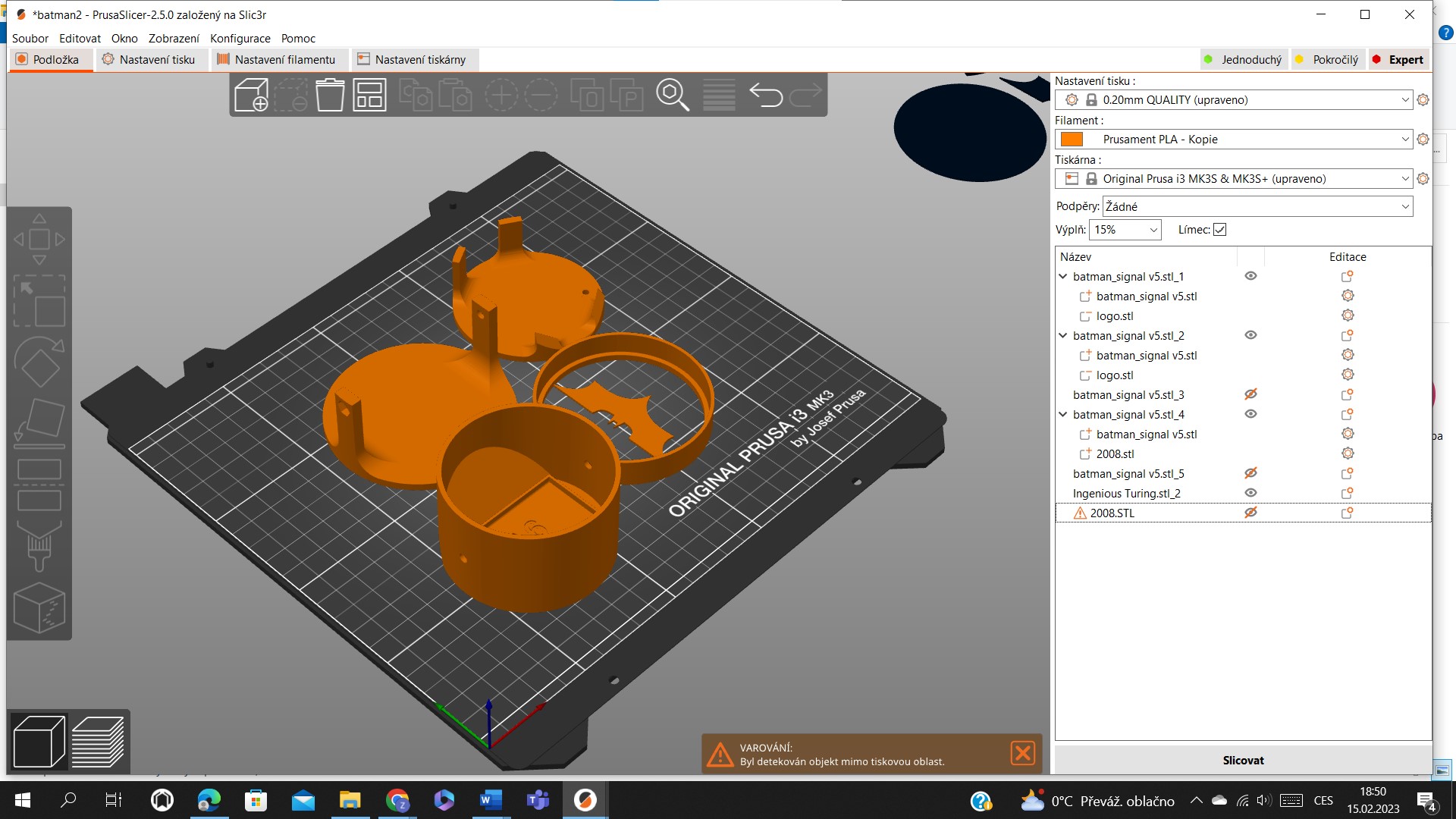Screen dimensions: 1456x819
Task: Click the Remove instance minus icon
Action: click(x=541, y=95)
